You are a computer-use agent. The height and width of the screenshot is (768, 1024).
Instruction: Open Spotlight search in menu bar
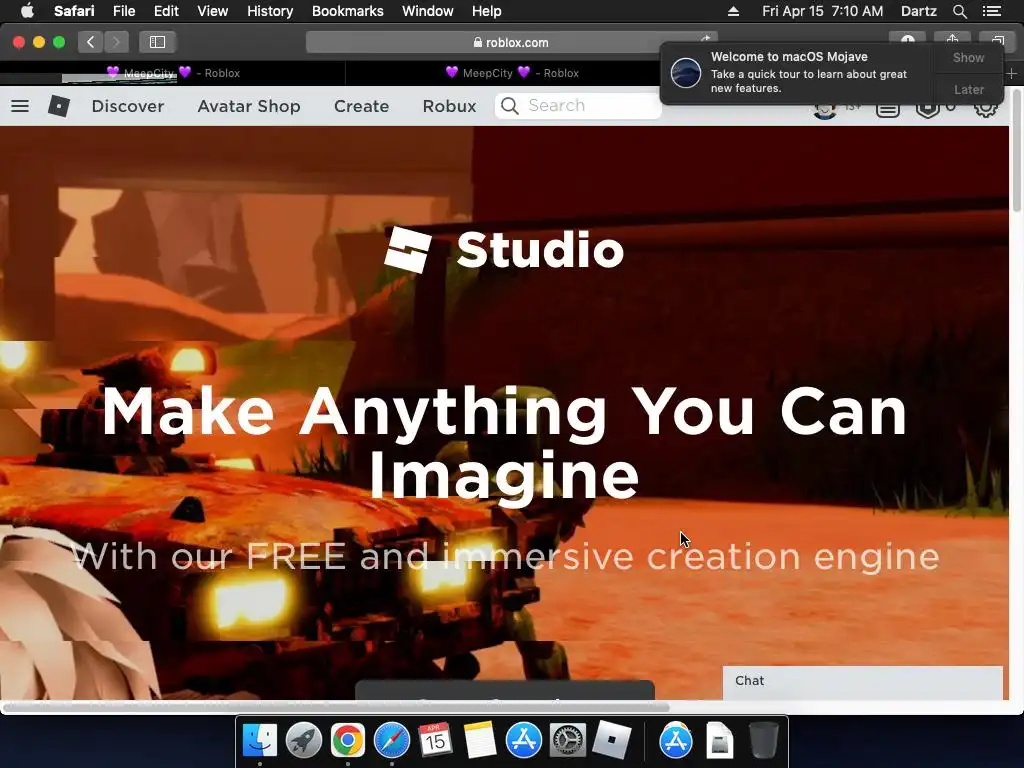959,11
